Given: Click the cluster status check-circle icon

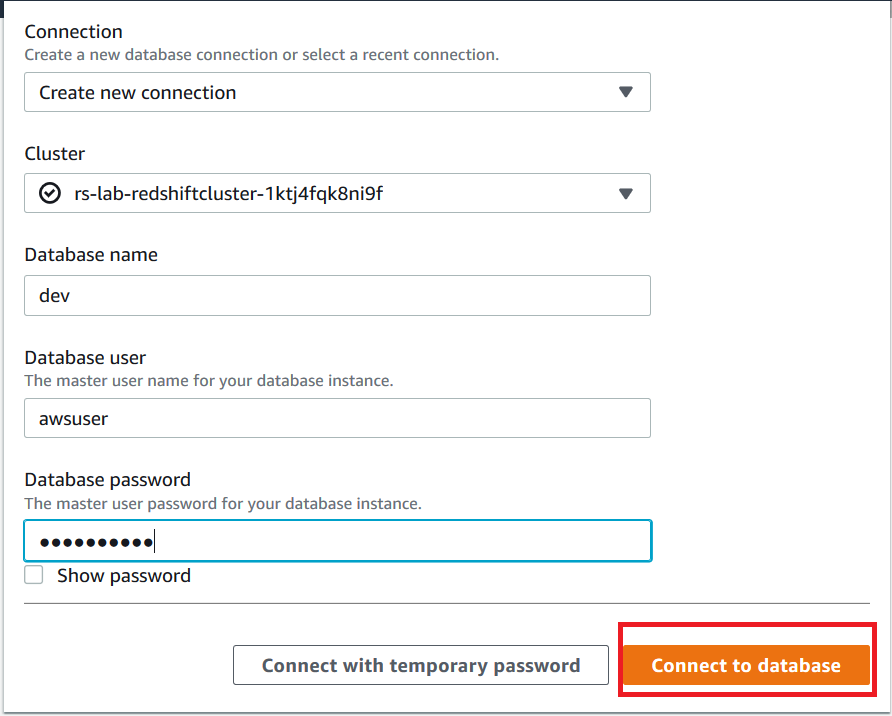Looking at the screenshot, I should (x=49, y=194).
